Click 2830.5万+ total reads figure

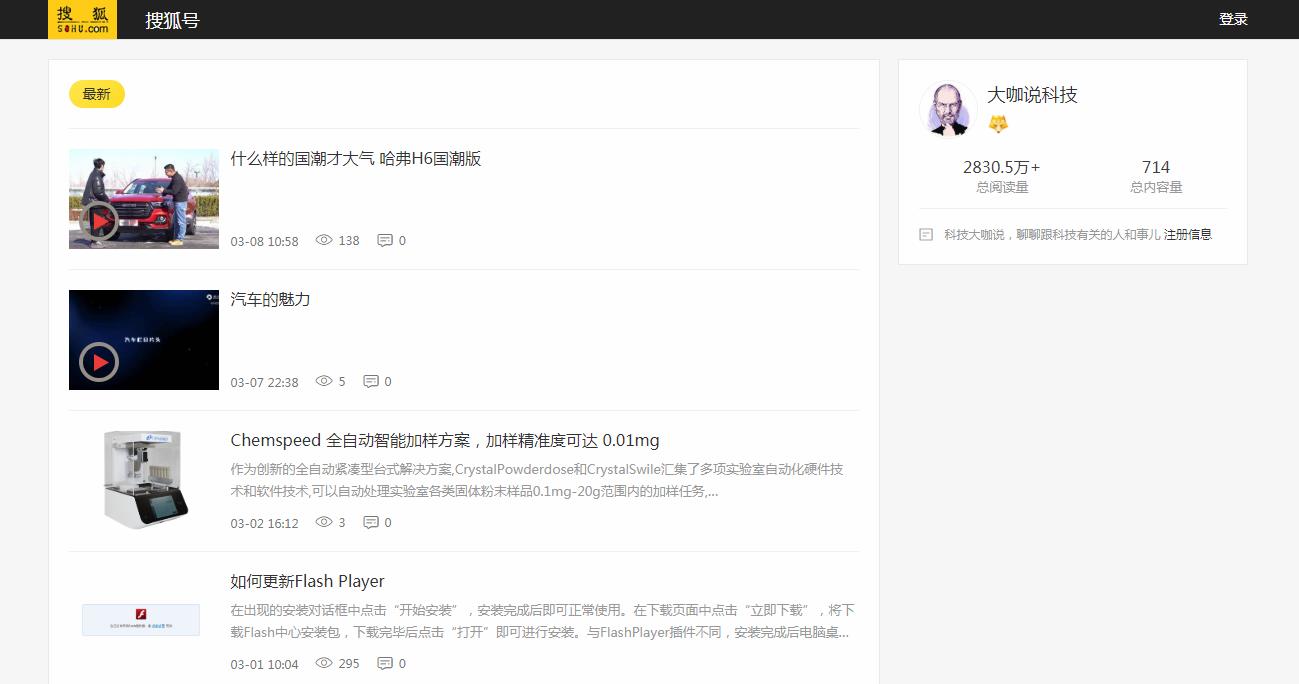[1002, 167]
